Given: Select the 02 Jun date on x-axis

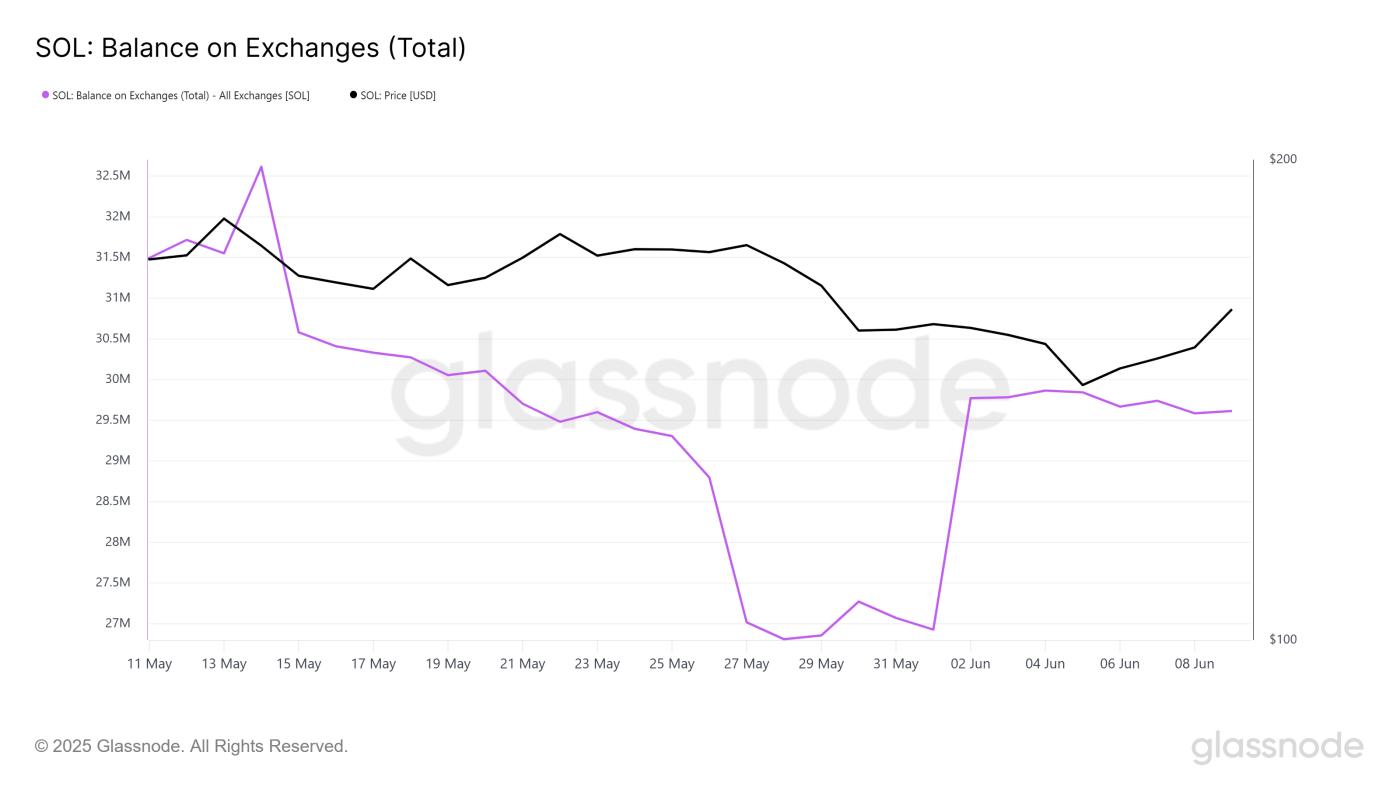Looking at the screenshot, I should [x=970, y=664].
